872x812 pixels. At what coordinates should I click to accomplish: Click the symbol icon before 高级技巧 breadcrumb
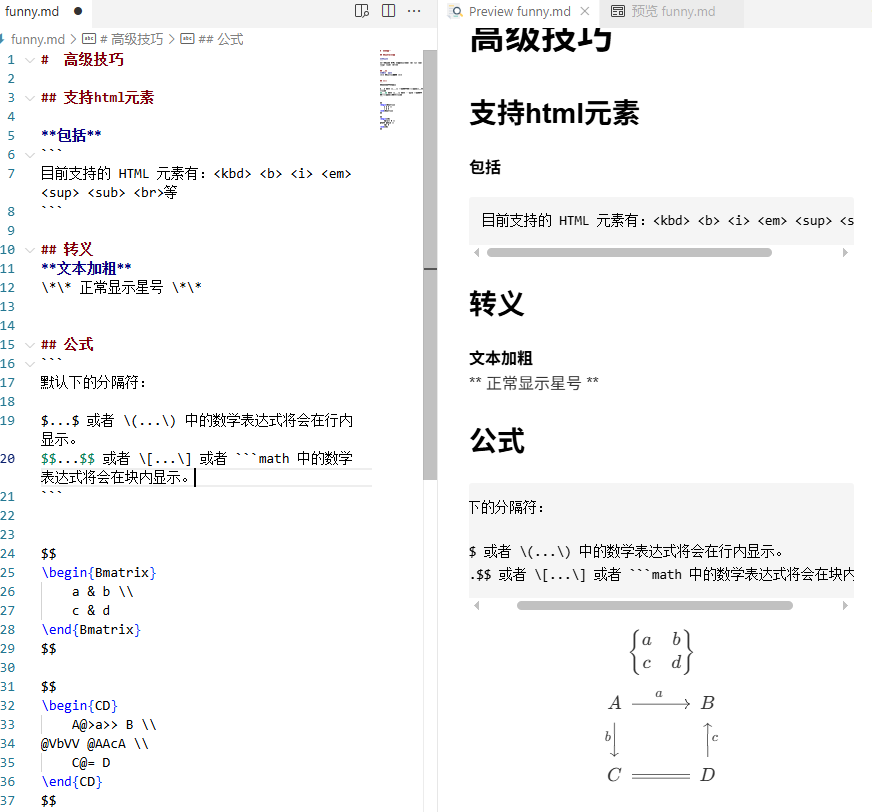click(x=88, y=39)
